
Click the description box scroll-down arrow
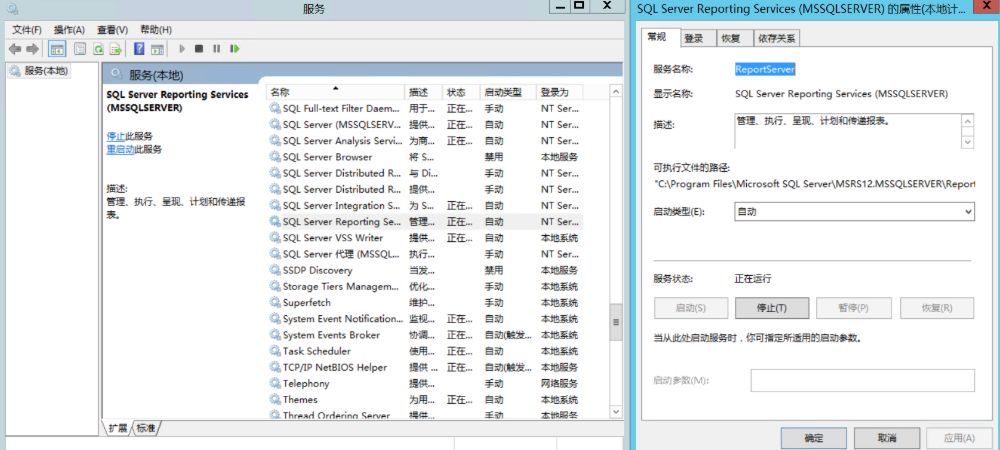click(x=968, y=142)
